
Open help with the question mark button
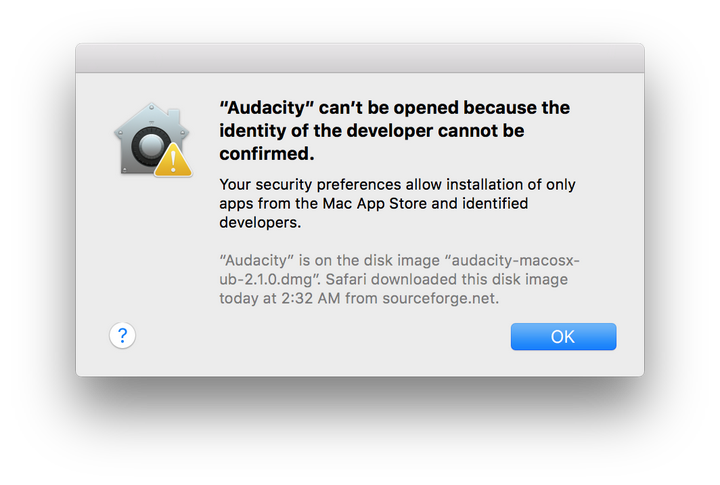pyautogui.click(x=122, y=335)
